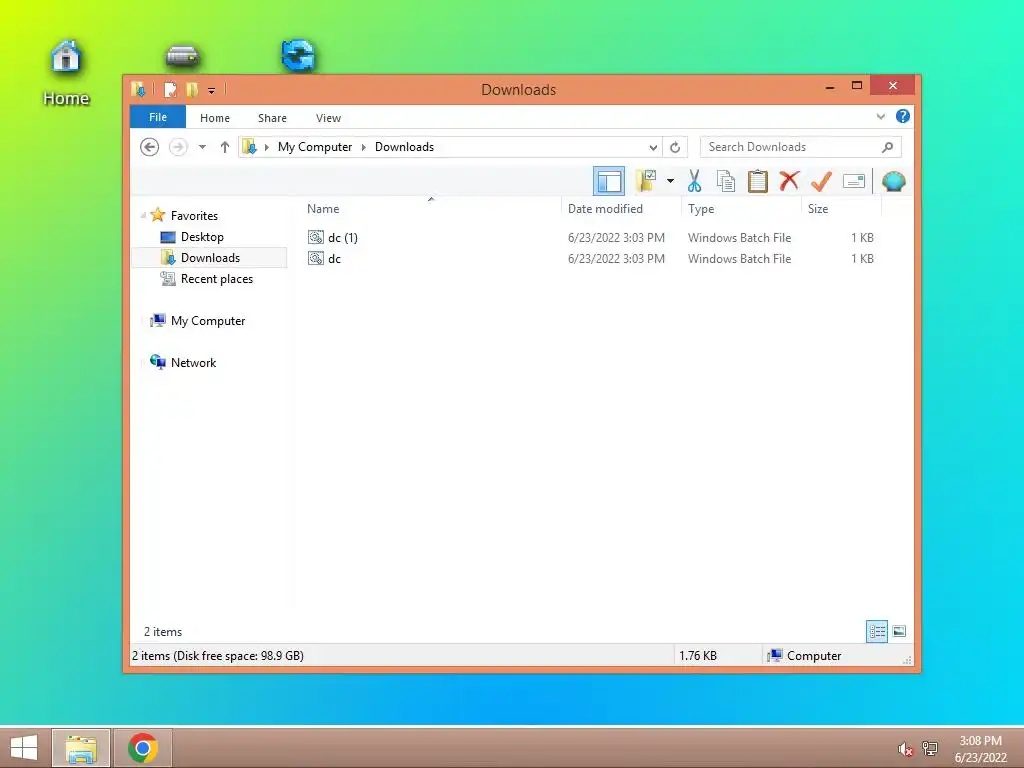Screen dimensions: 1024x768
Task: Click the muted speaker tray icon
Action: point(905,749)
